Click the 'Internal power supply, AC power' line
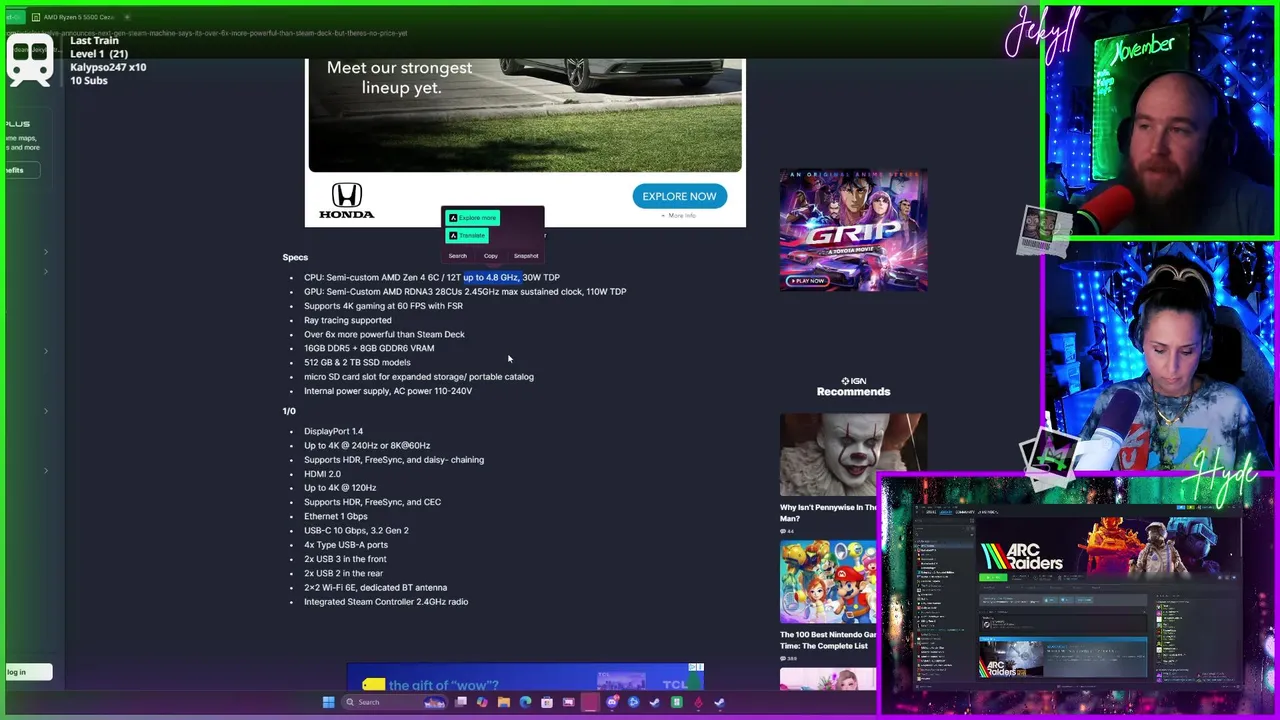Screen dimensions: 1280x720 point(388,391)
